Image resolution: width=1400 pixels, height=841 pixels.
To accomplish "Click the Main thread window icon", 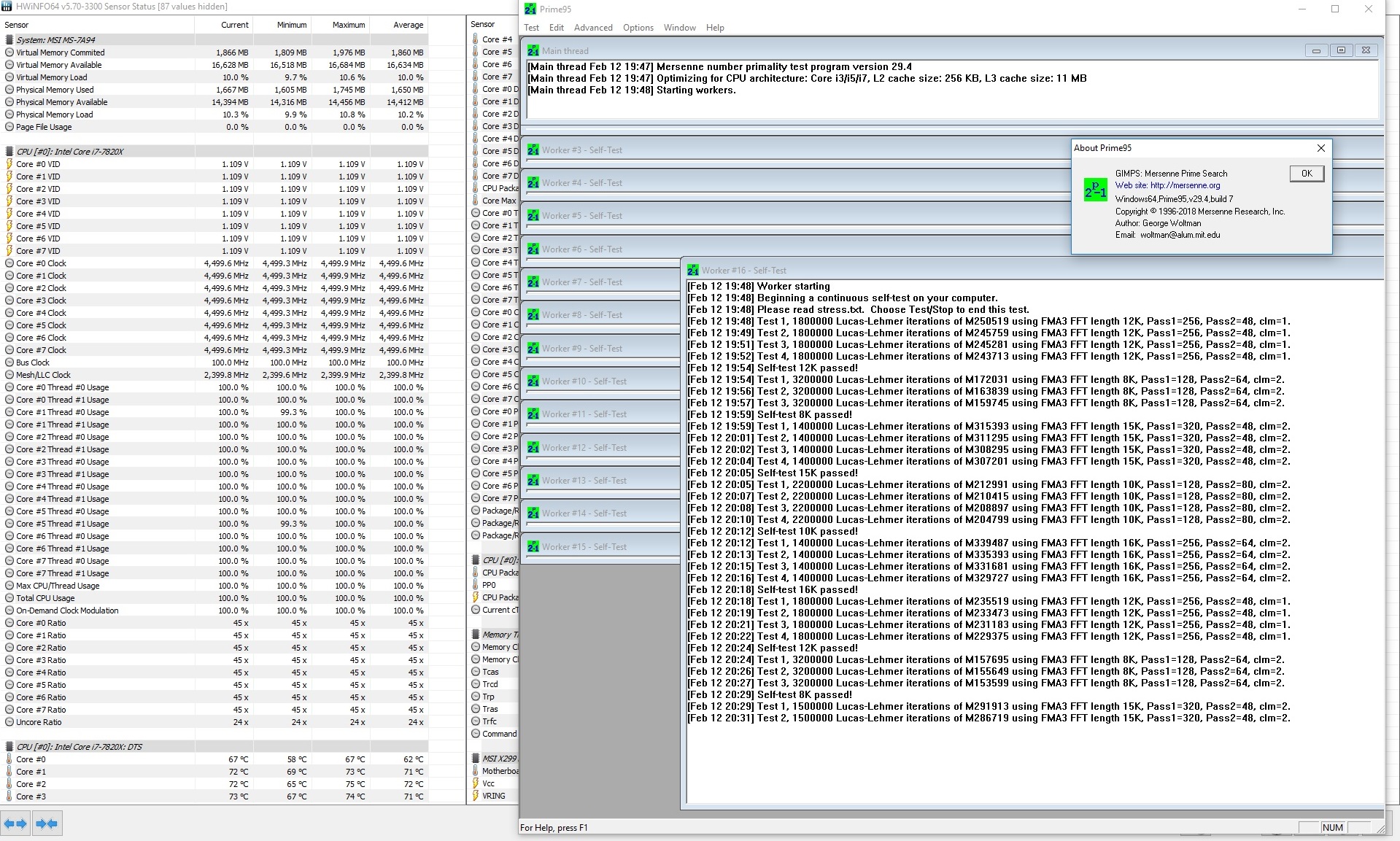I will click(533, 51).
